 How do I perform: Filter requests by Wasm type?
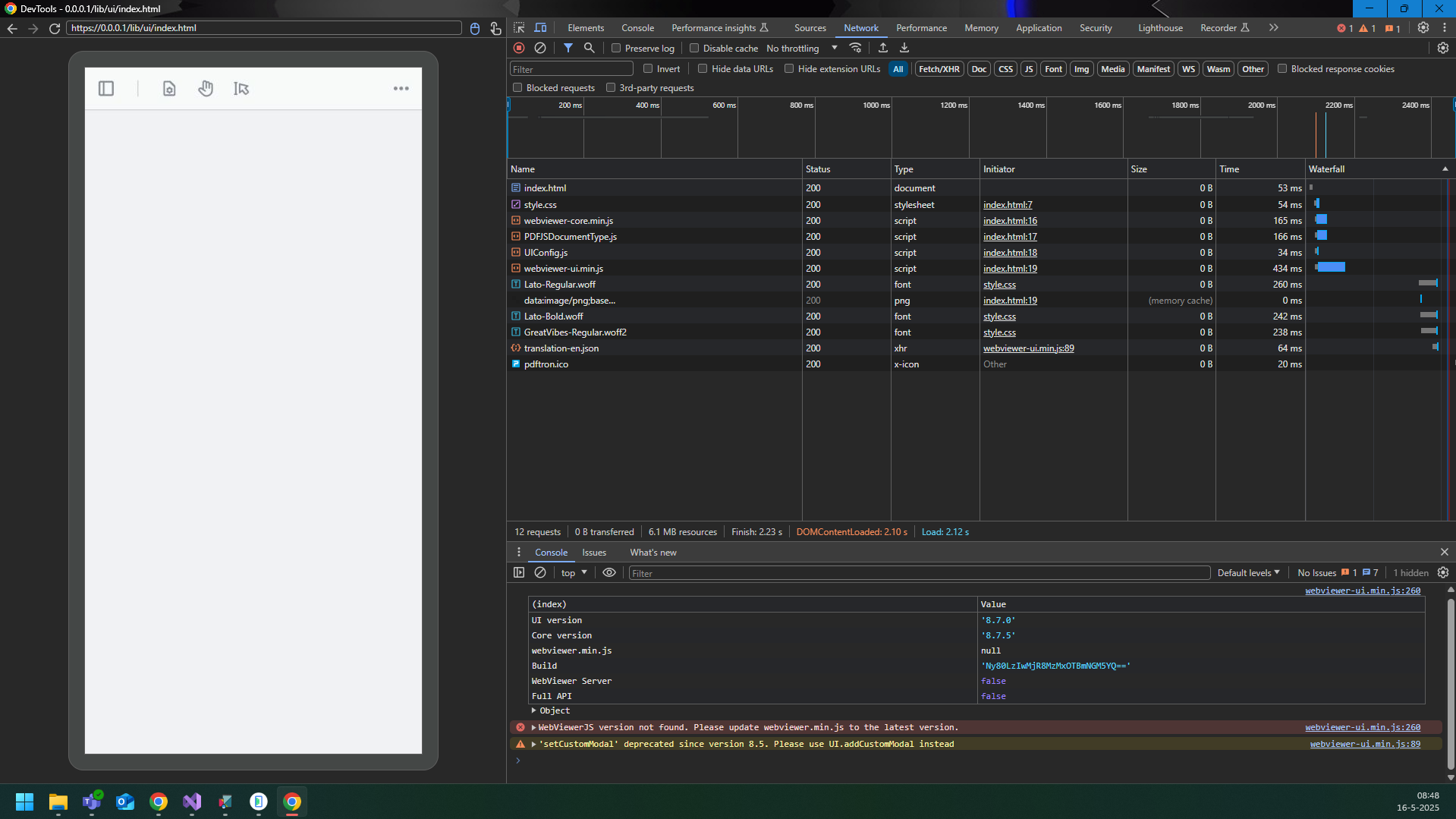[1218, 69]
